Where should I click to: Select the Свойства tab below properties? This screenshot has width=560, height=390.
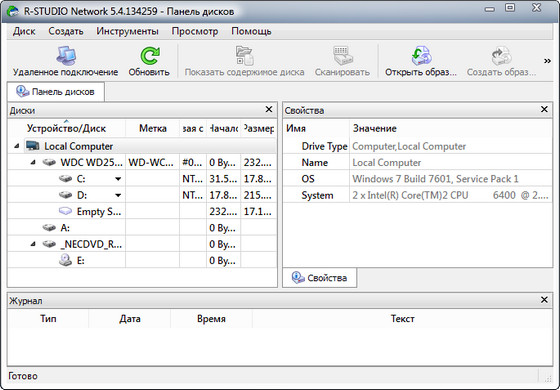[319, 278]
